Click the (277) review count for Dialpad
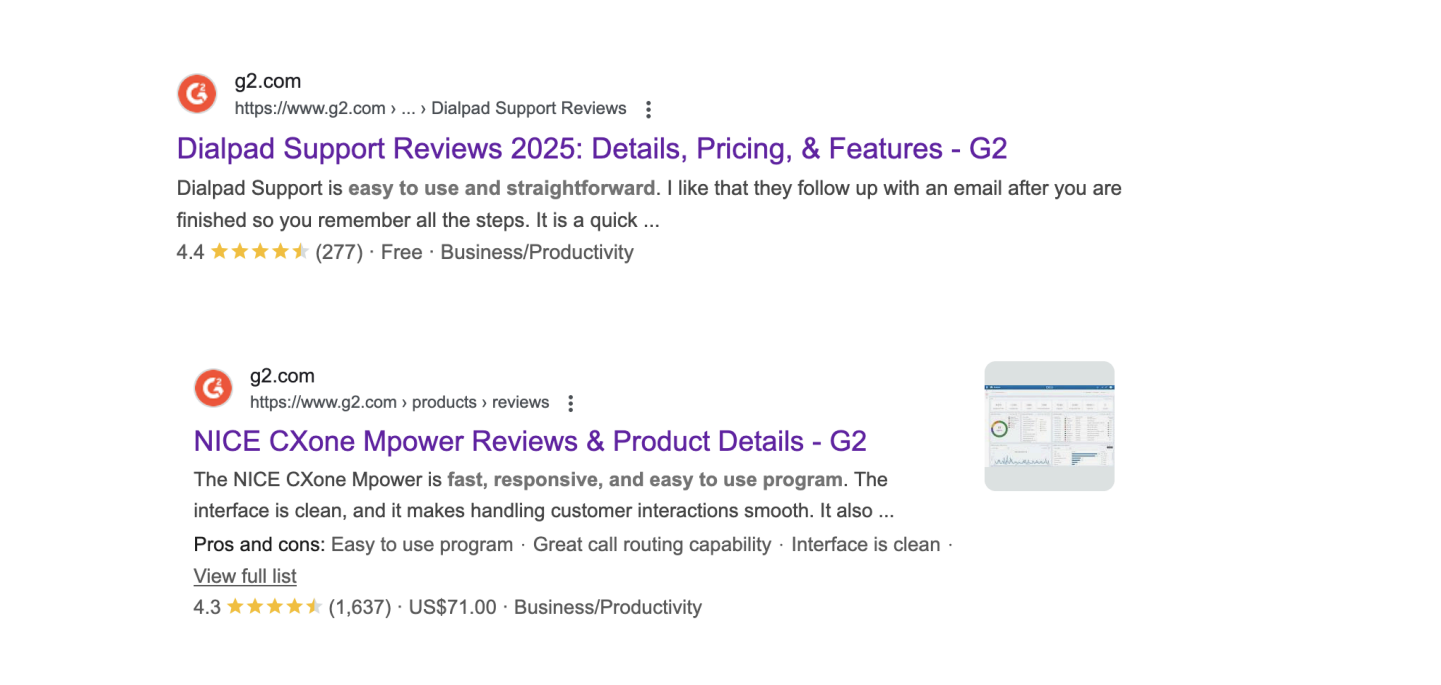 coord(340,251)
